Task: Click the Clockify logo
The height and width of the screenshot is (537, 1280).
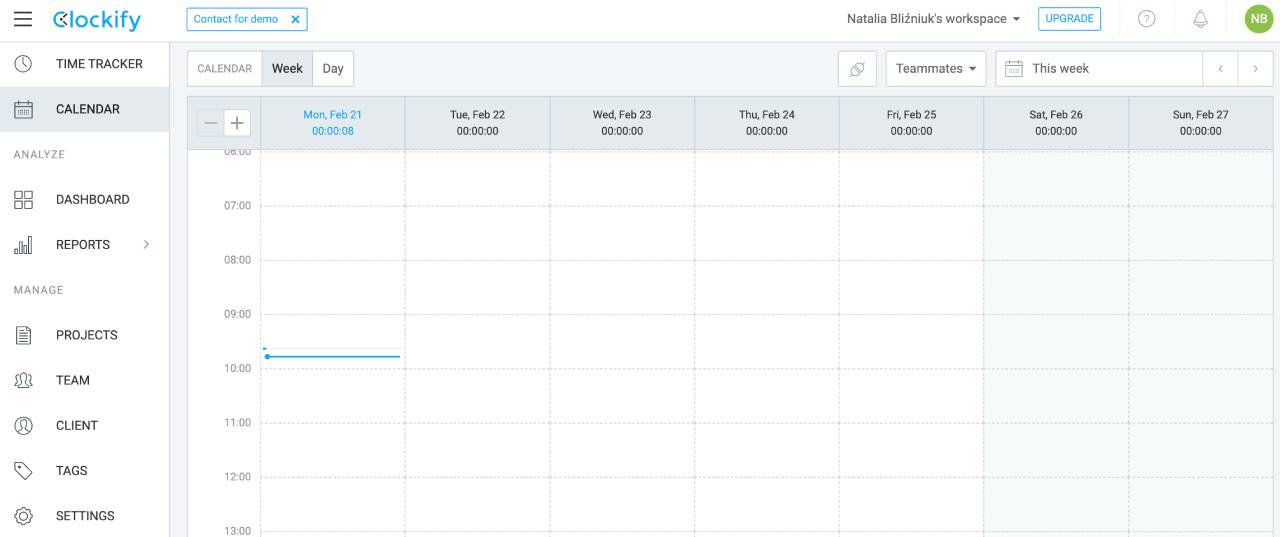Action: pos(97,20)
